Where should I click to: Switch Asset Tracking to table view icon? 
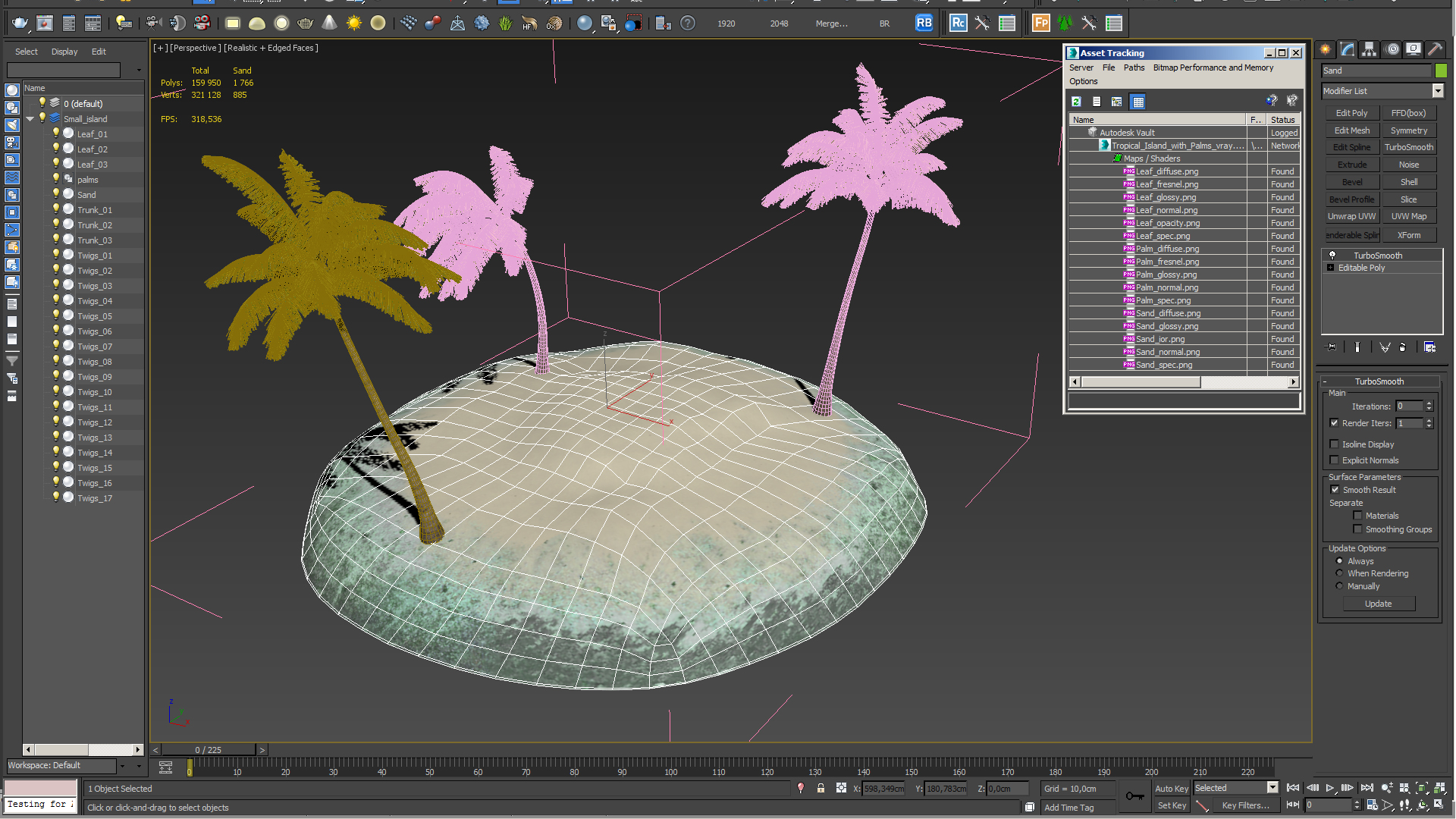(x=1137, y=102)
